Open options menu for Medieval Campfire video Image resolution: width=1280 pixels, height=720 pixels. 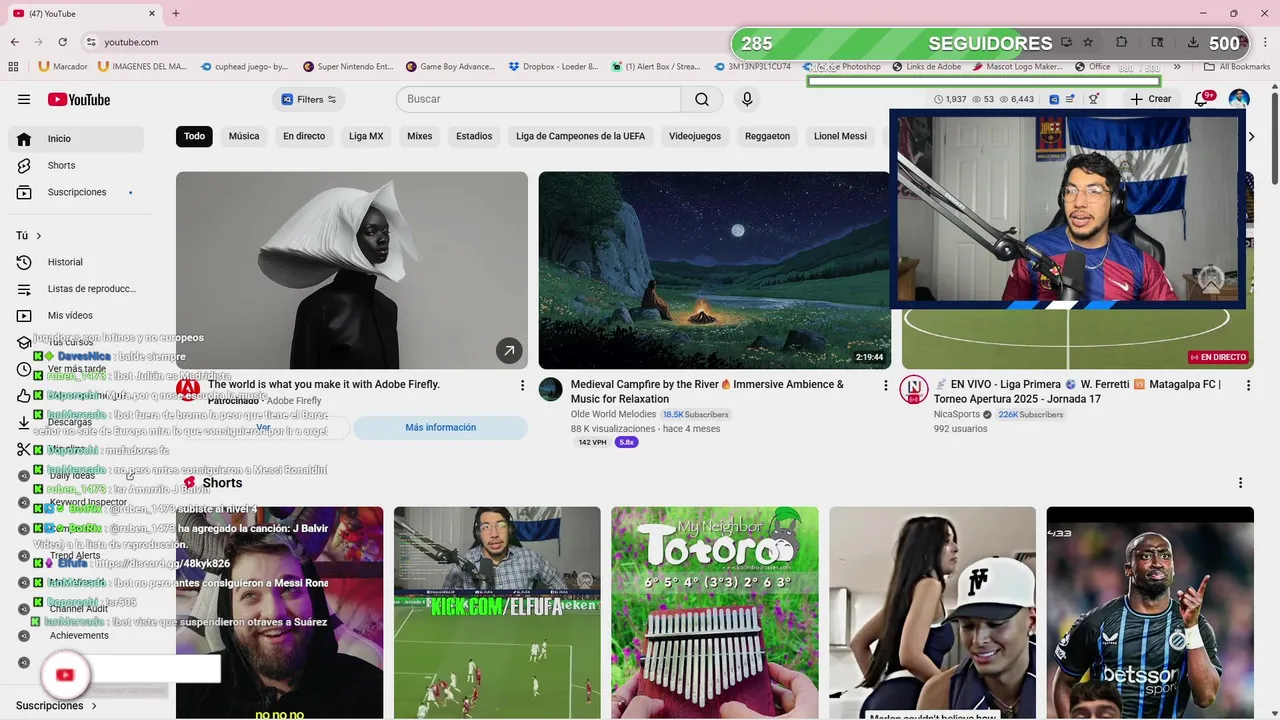885,385
